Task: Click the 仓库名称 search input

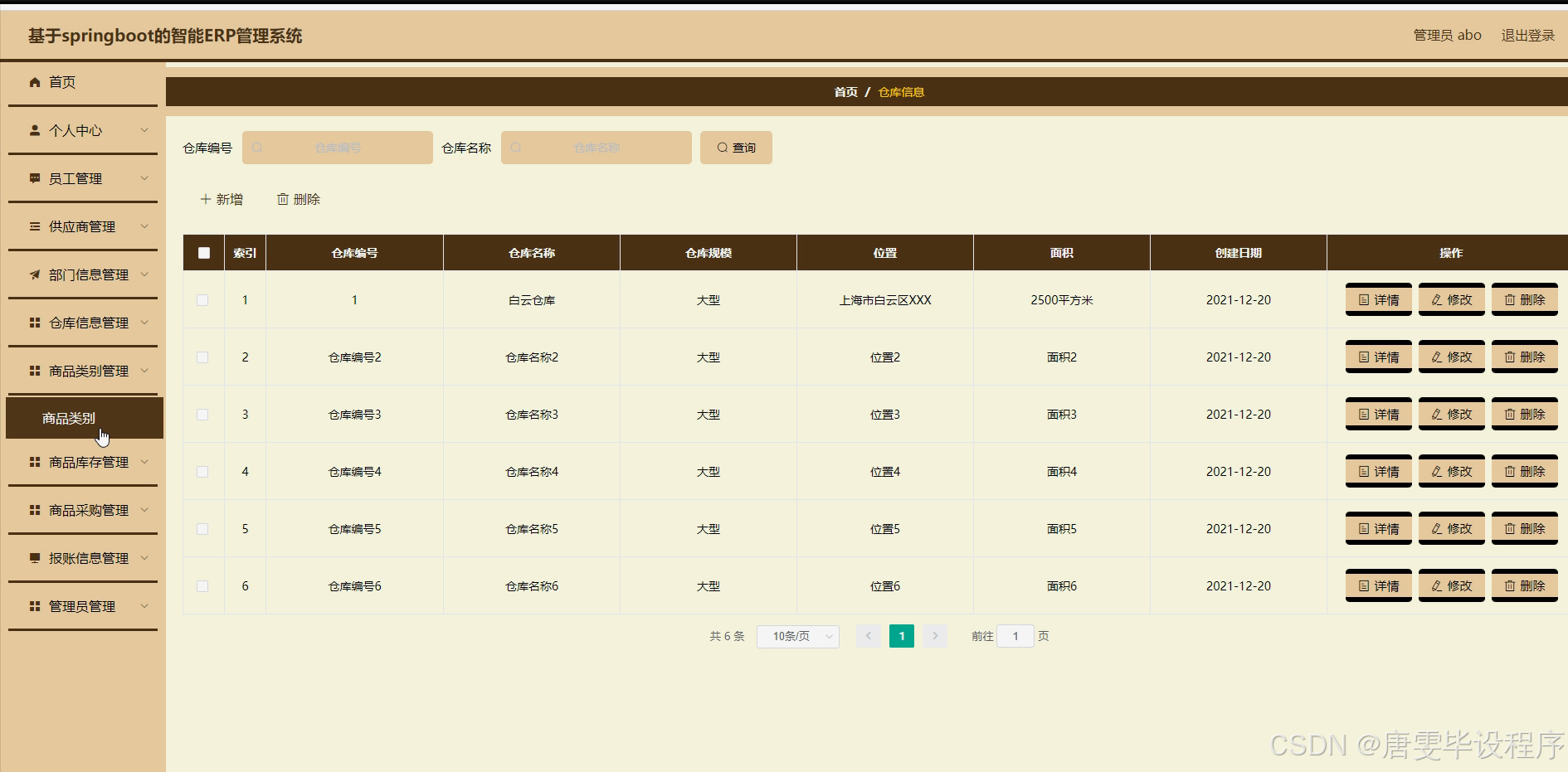Action: click(597, 148)
